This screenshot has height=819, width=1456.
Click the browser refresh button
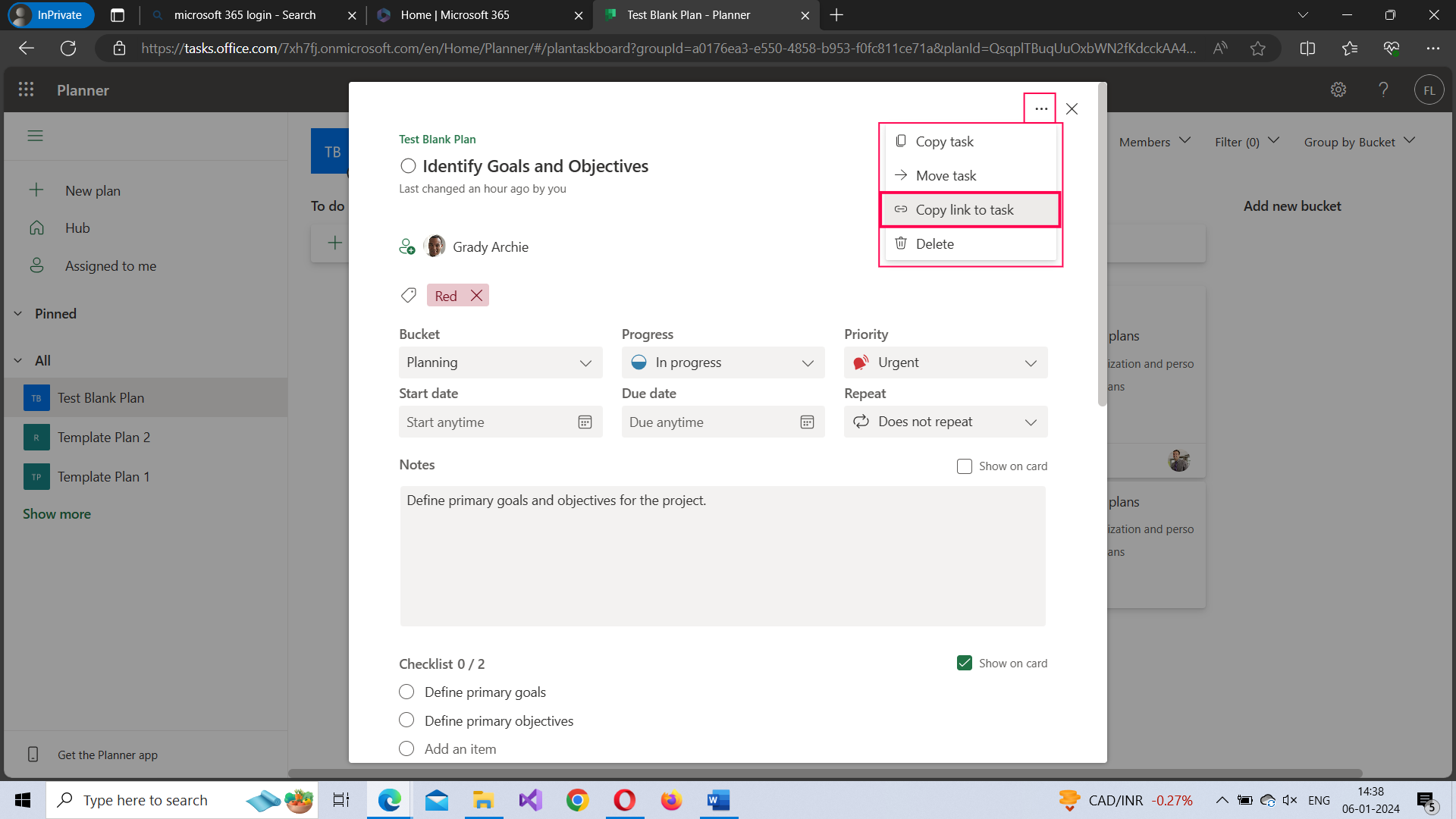(x=68, y=48)
